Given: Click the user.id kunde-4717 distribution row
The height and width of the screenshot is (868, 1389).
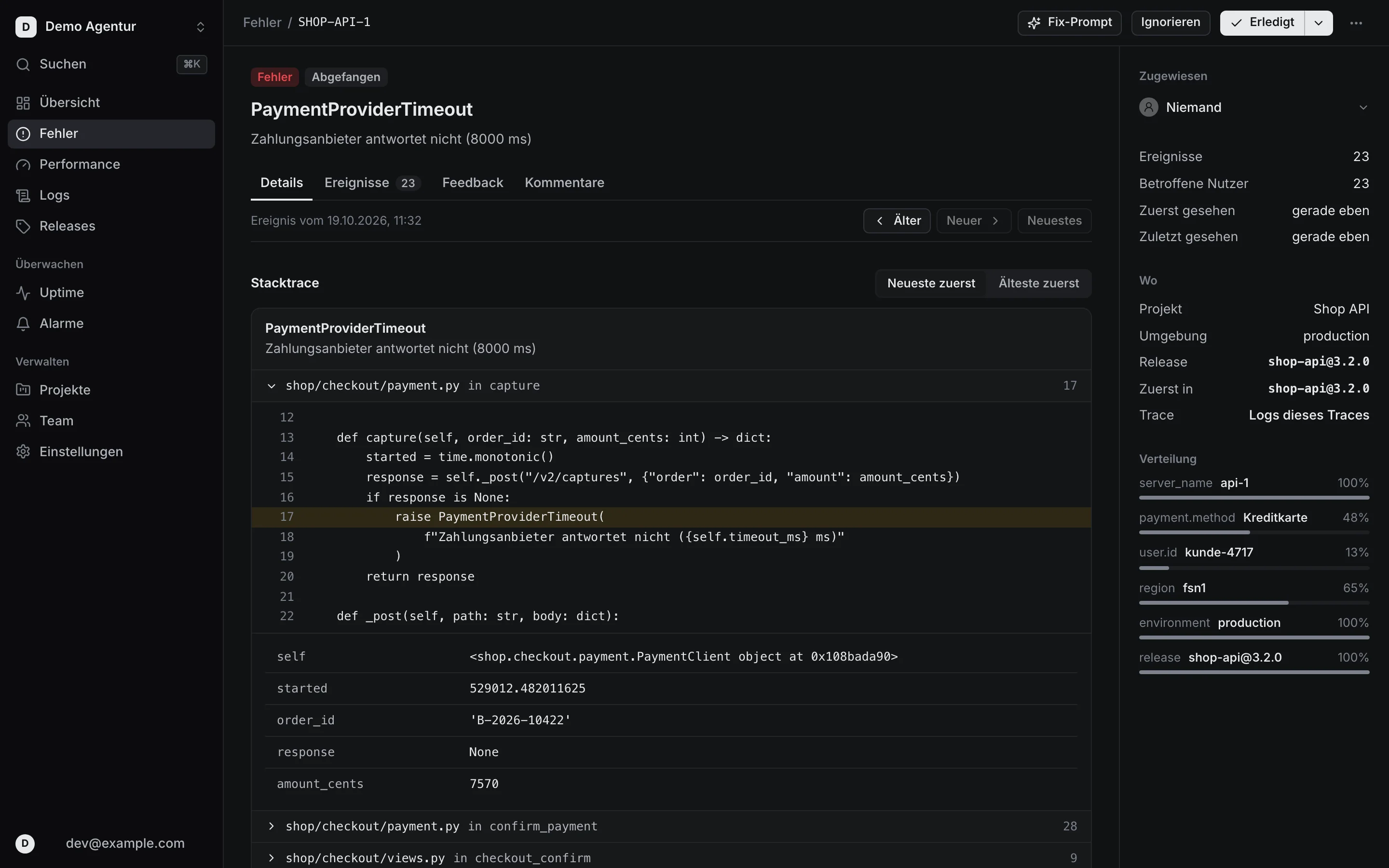Looking at the screenshot, I should click(x=1253, y=558).
